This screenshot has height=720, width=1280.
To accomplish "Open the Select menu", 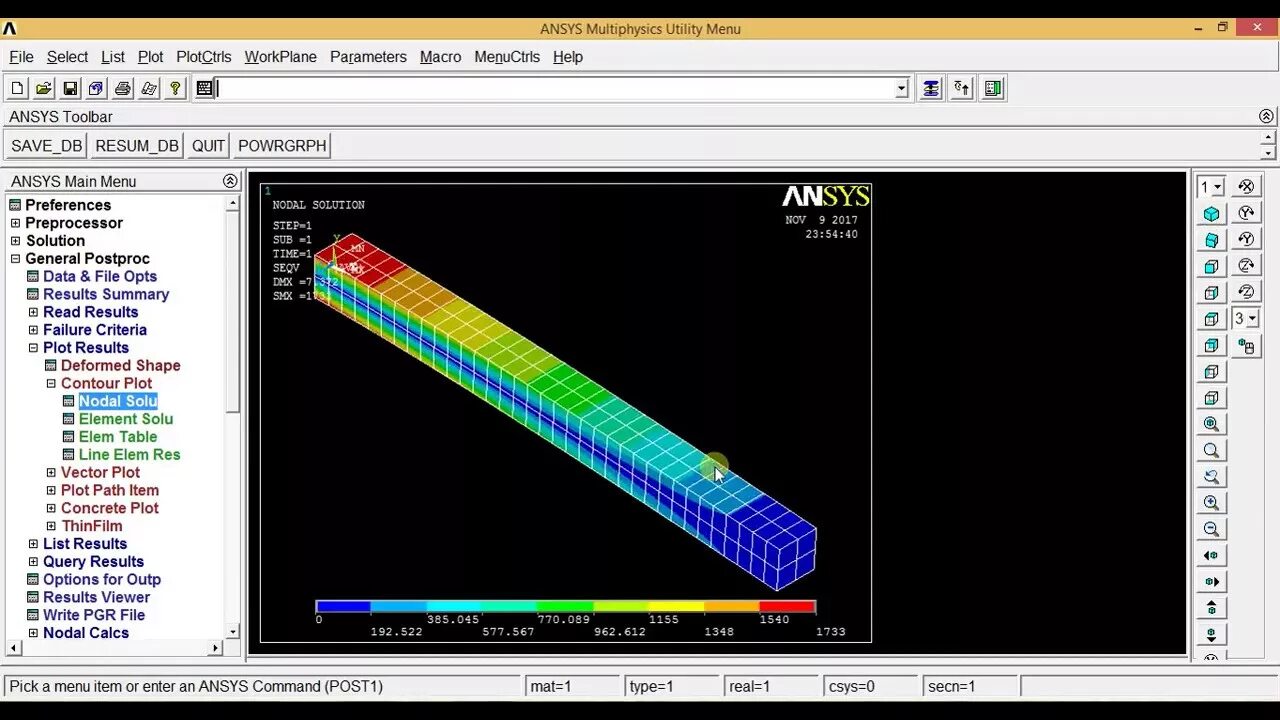I will coord(67,57).
